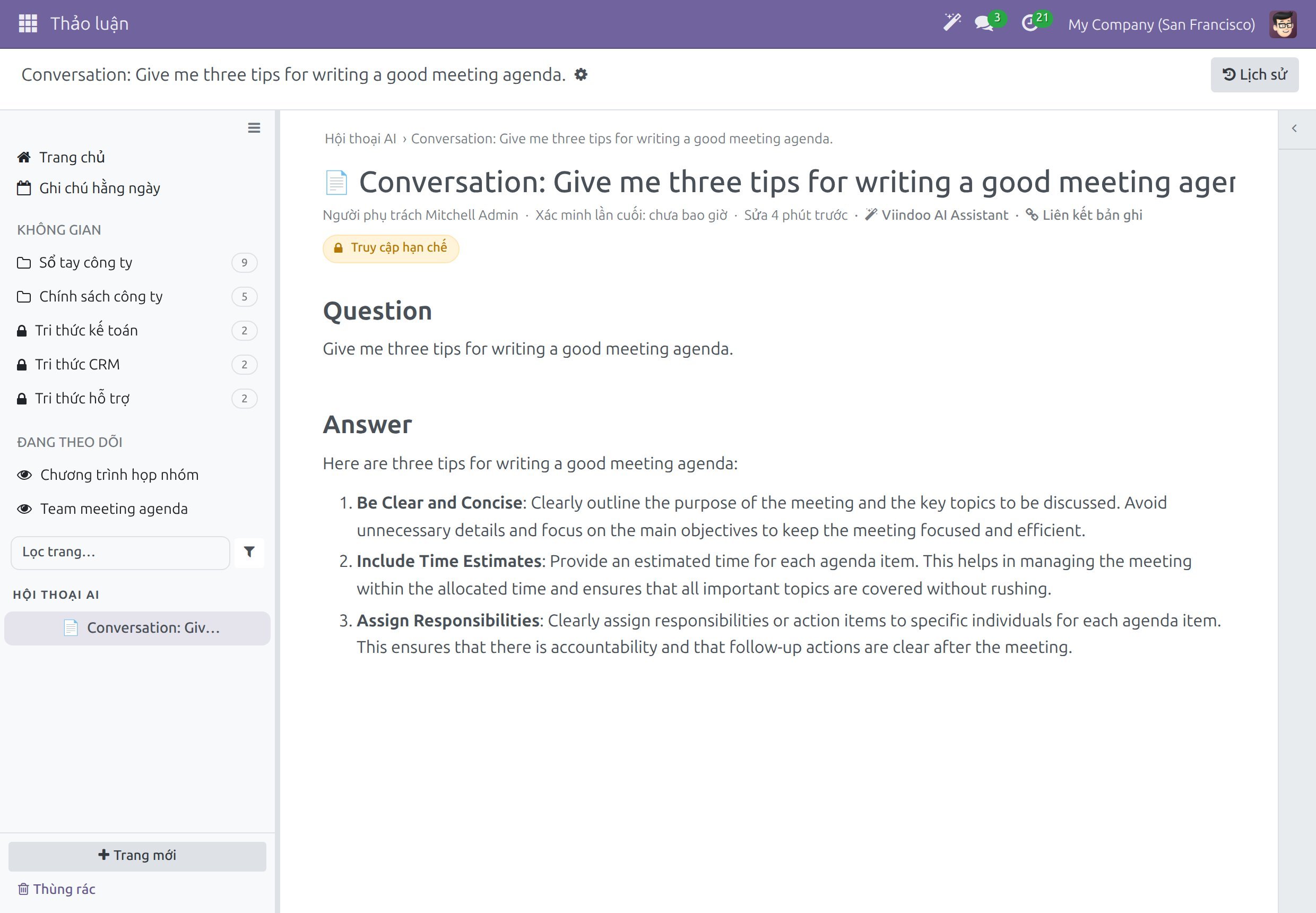Click the AI magic wand icon in top bar

(x=953, y=23)
